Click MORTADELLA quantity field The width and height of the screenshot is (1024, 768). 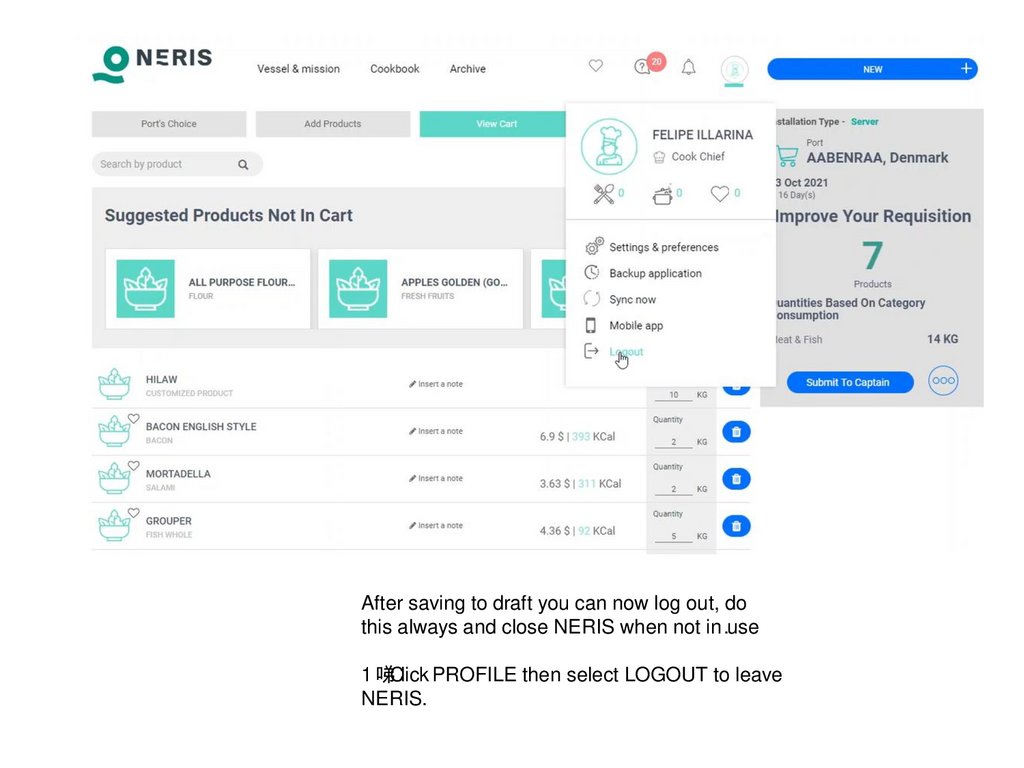click(673, 488)
